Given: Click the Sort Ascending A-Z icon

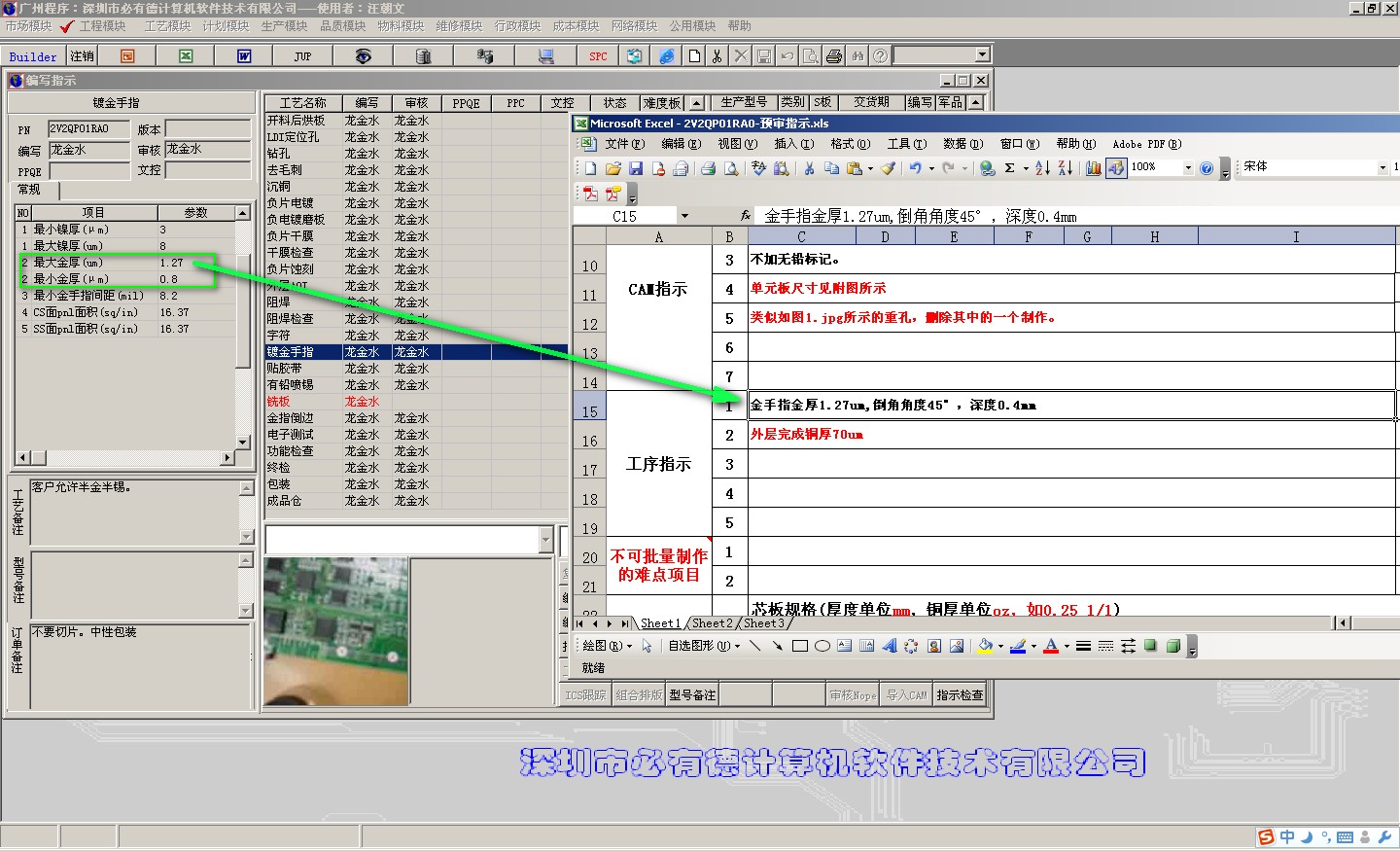Looking at the screenshot, I should click(1042, 168).
